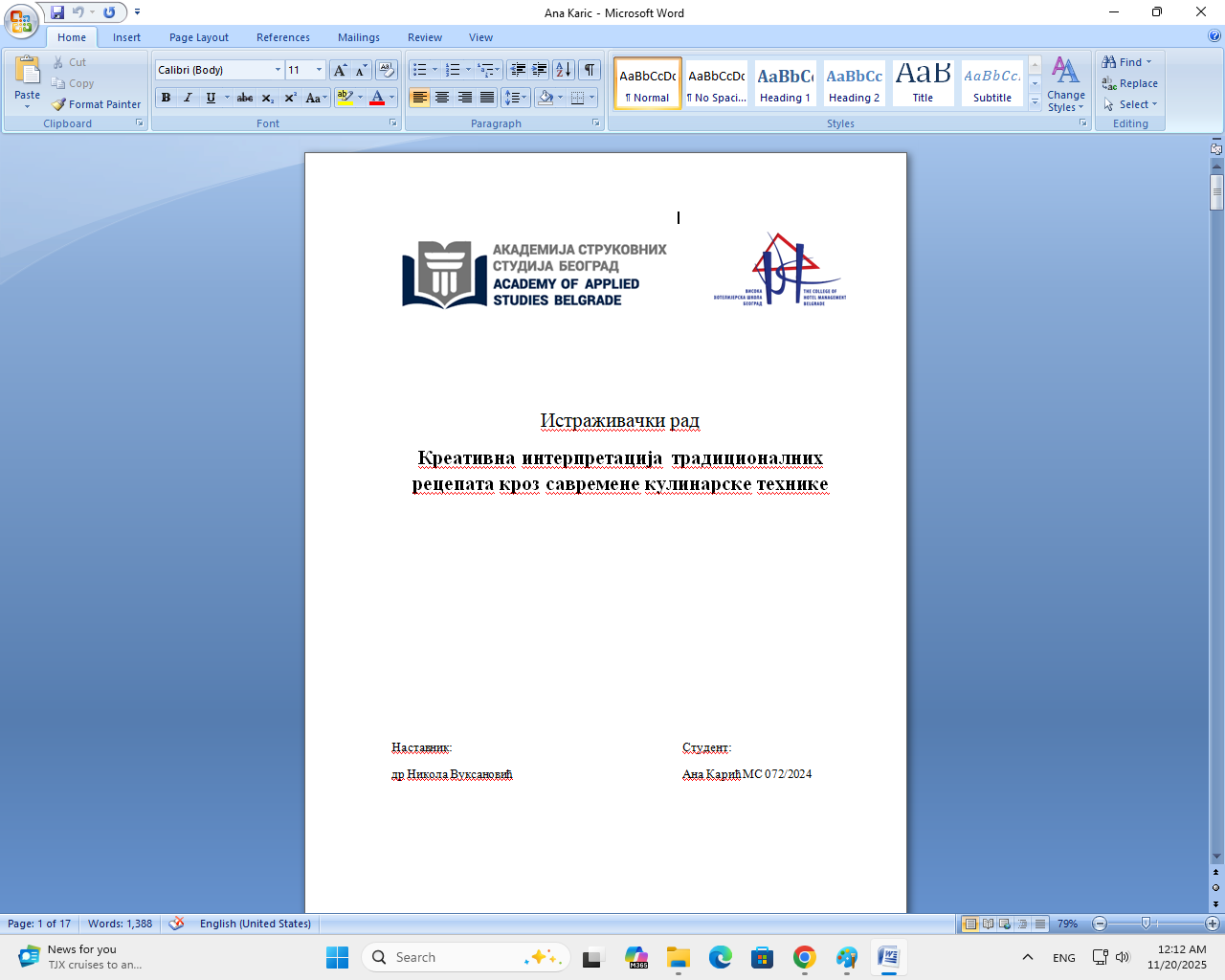Viewport: 1225px width, 980px height.
Task: Apply the Heading 1 style
Action: [x=785, y=83]
